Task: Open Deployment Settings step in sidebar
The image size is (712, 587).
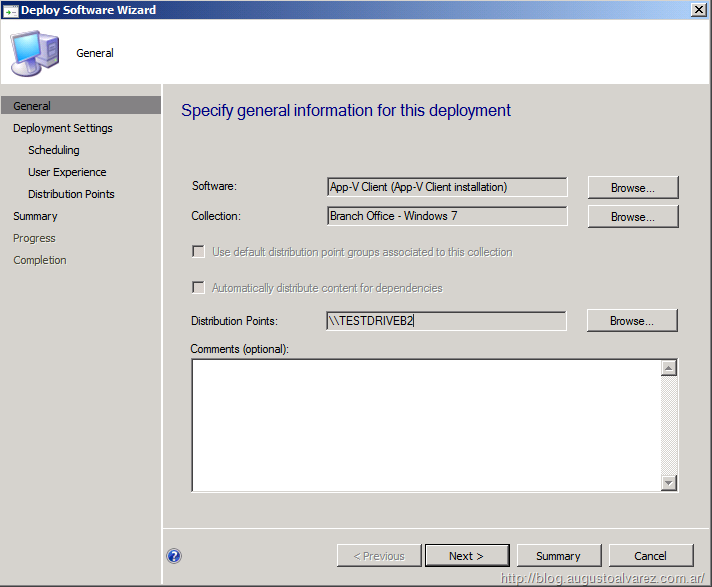Action: (62, 128)
